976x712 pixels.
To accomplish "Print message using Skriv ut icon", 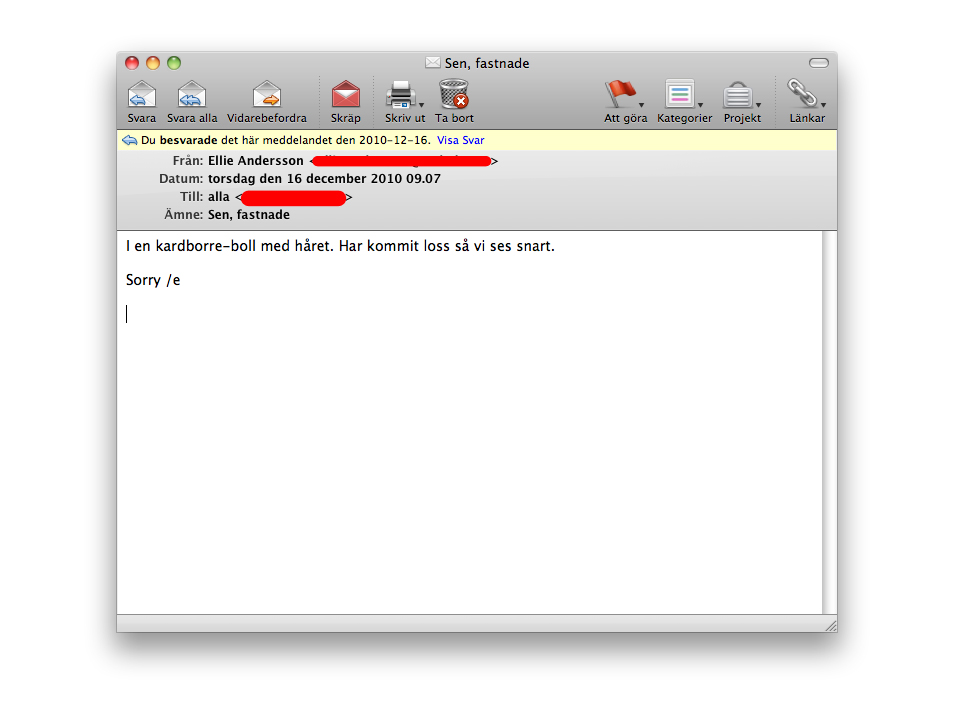I will click(x=400, y=95).
